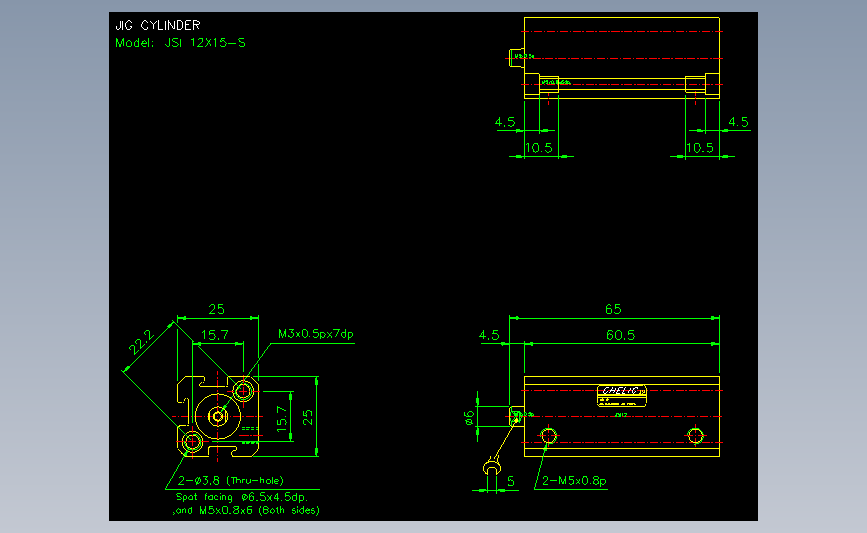Click the horizontal 25 width dimension
This screenshot has height=533, width=867.
216,309
